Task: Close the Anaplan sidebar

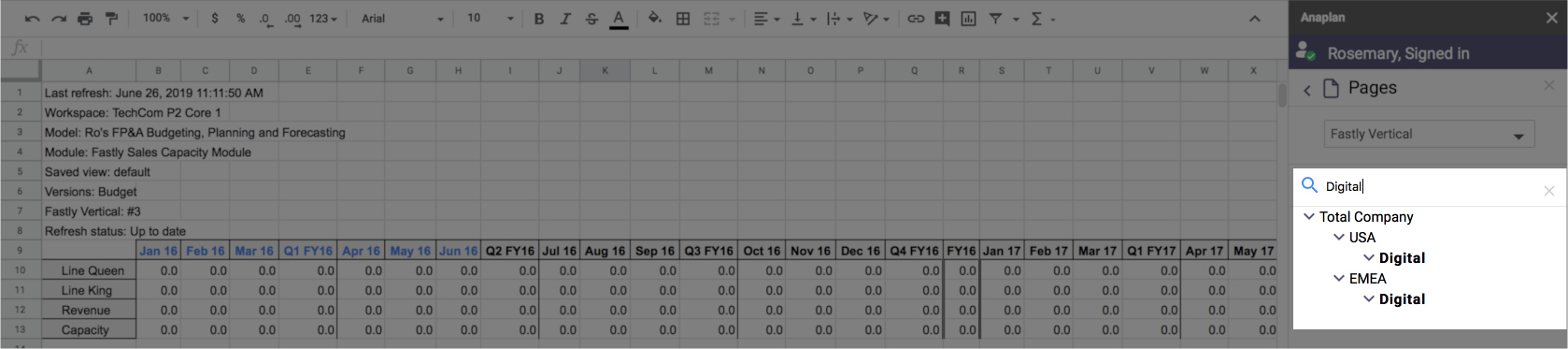Action: pyautogui.click(x=1552, y=18)
